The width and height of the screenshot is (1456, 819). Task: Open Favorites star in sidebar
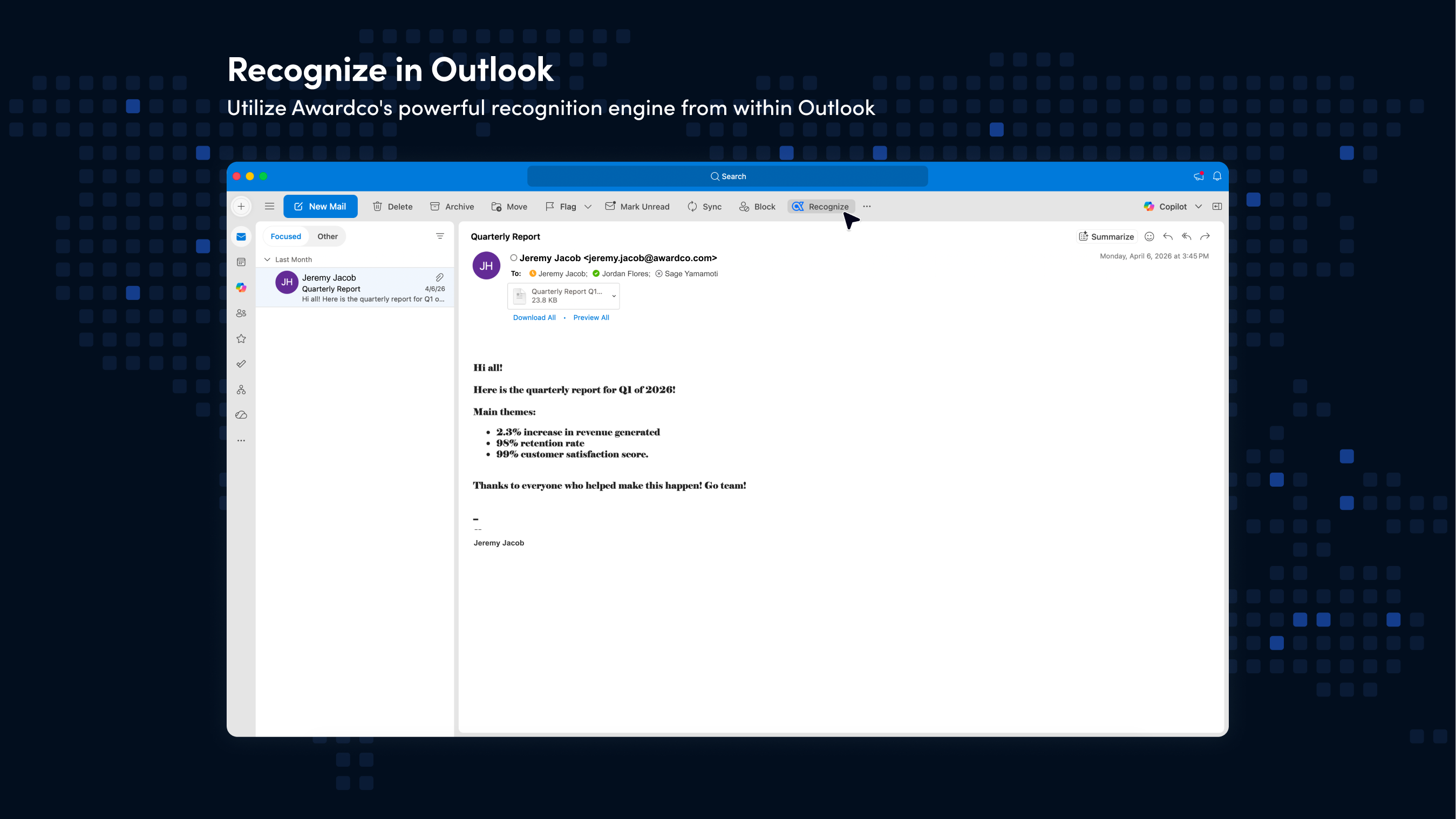pos(241,339)
